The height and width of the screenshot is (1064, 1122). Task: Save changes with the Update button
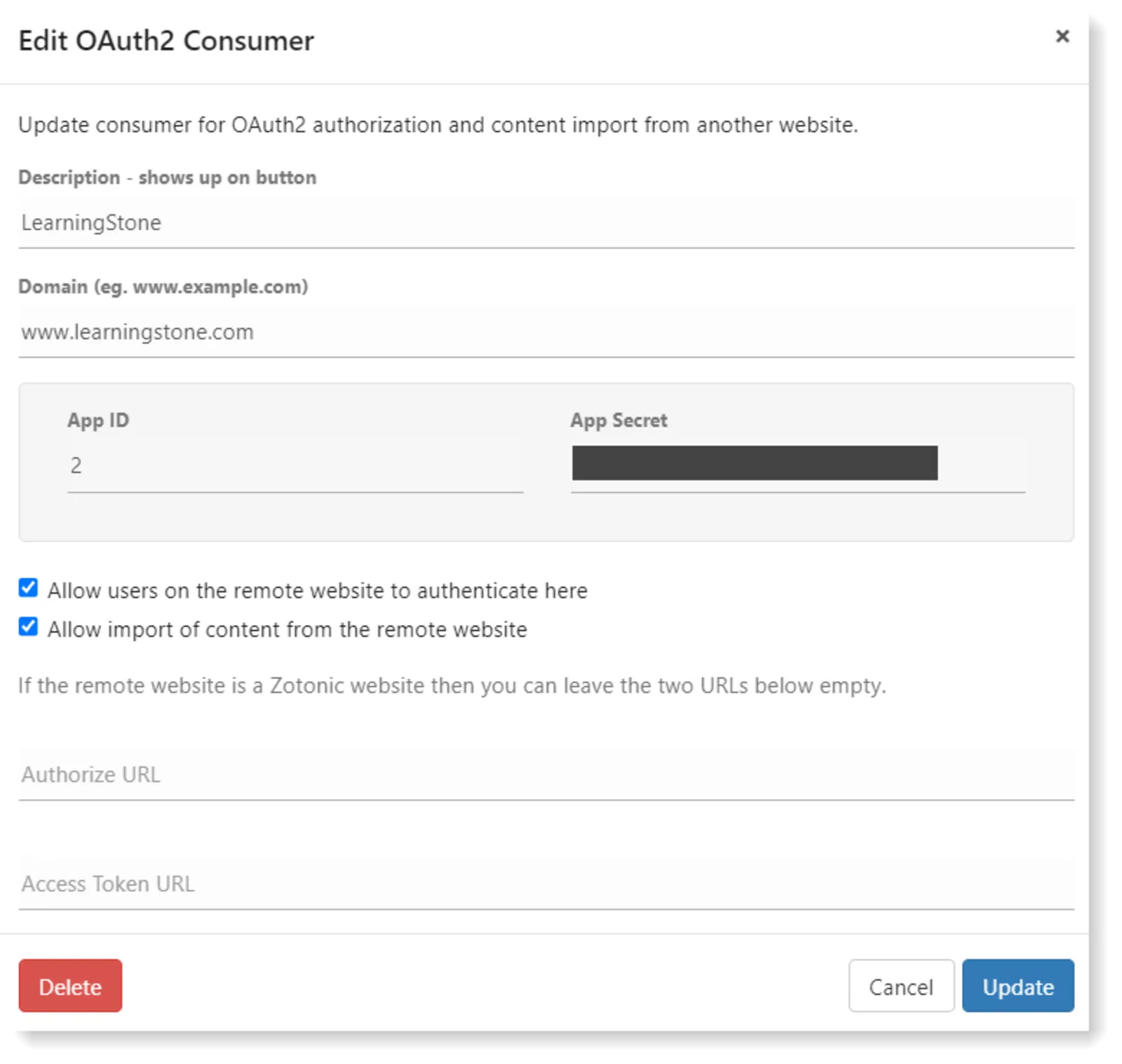pyautogui.click(x=1018, y=986)
